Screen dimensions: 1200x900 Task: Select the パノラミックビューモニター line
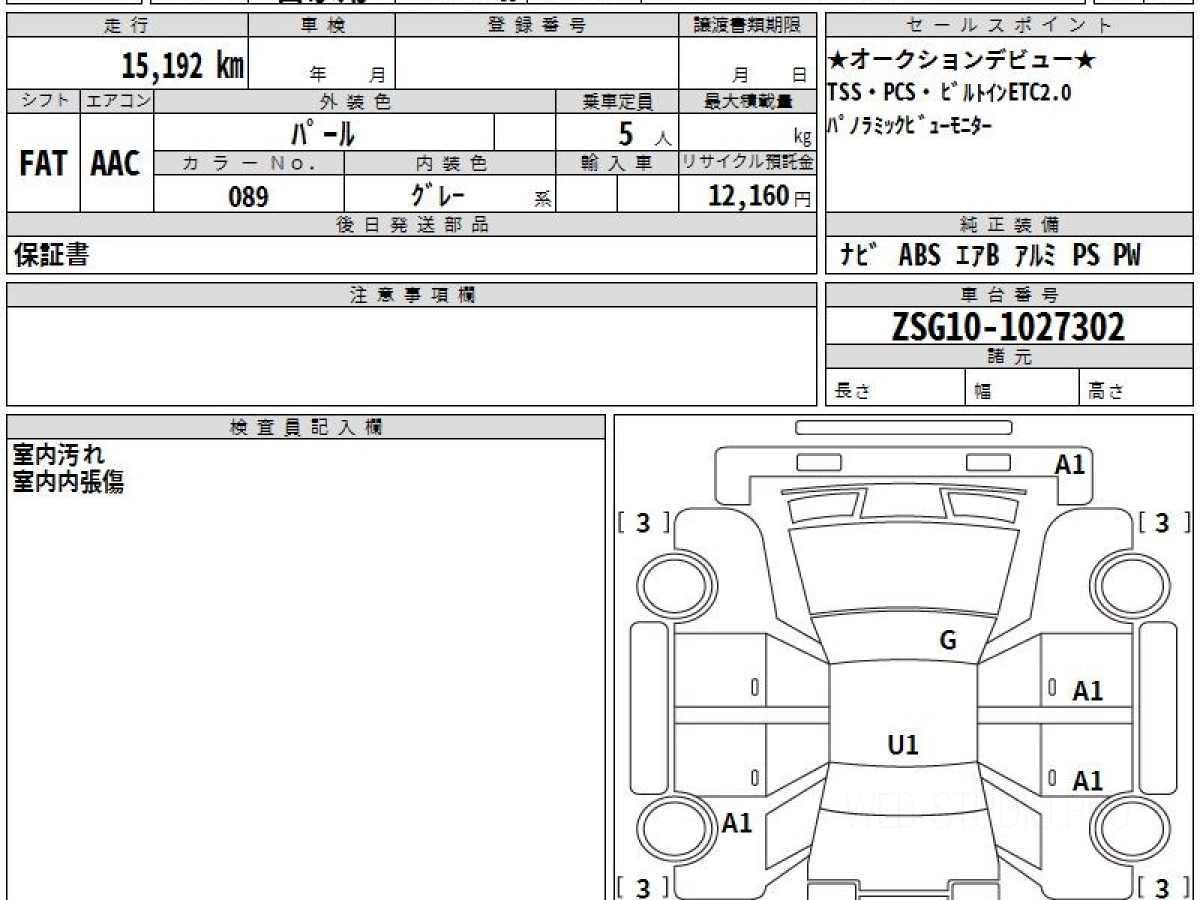pyautogui.click(x=909, y=126)
